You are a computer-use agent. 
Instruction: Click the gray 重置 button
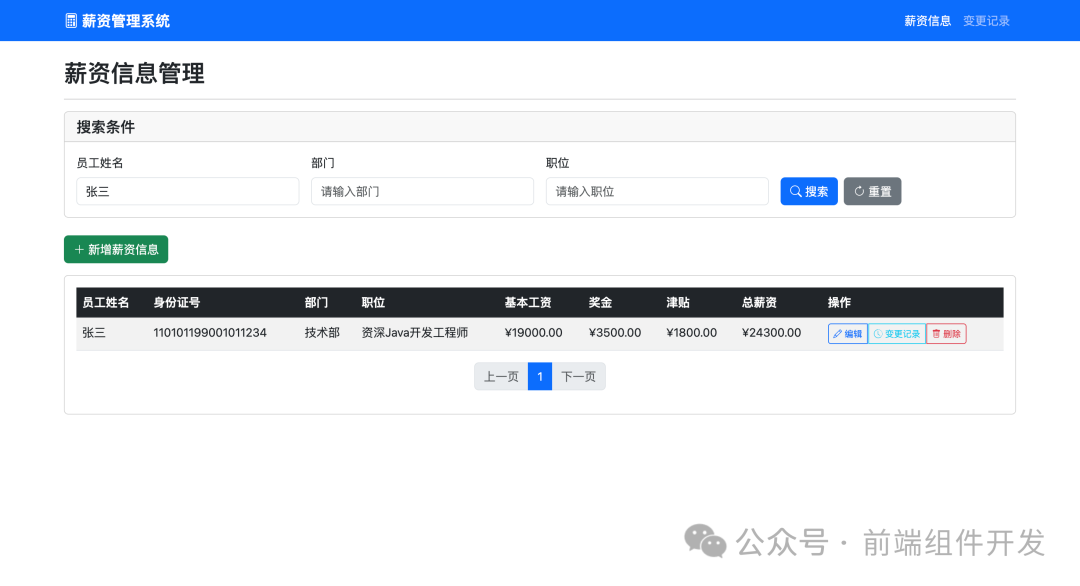click(872, 191)
